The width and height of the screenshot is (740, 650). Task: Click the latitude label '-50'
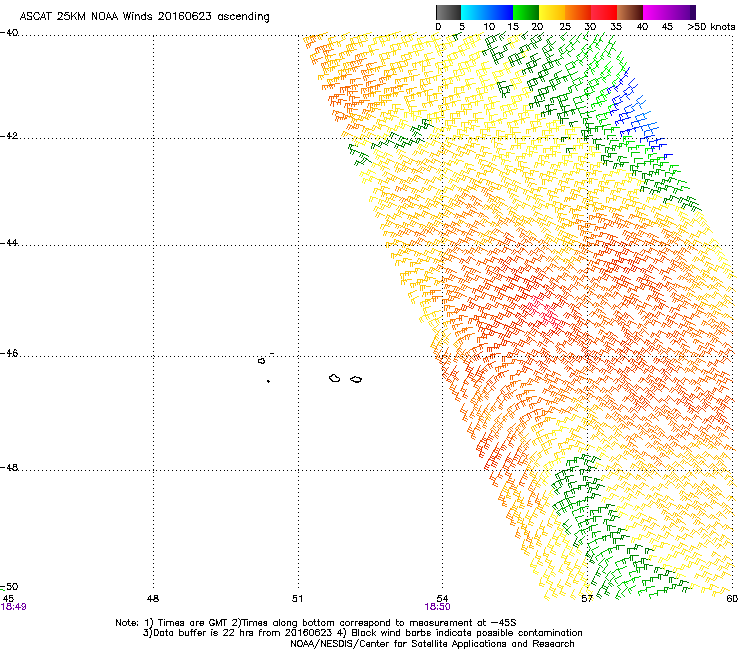9,587
